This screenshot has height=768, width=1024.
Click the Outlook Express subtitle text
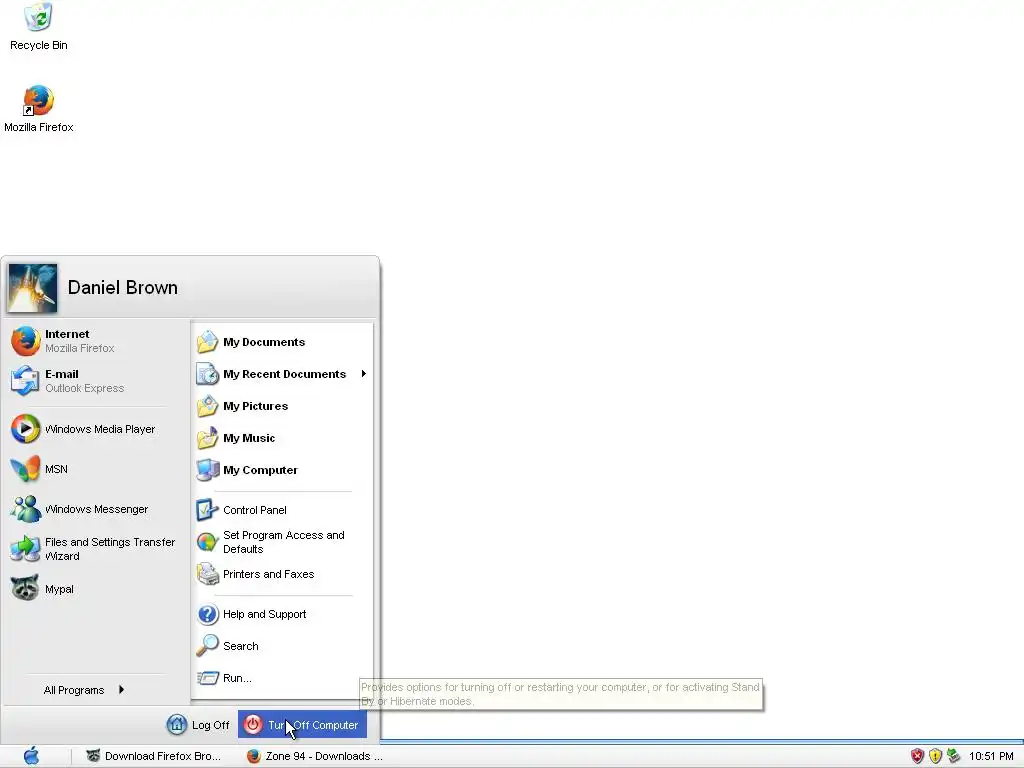pos(84,388)
